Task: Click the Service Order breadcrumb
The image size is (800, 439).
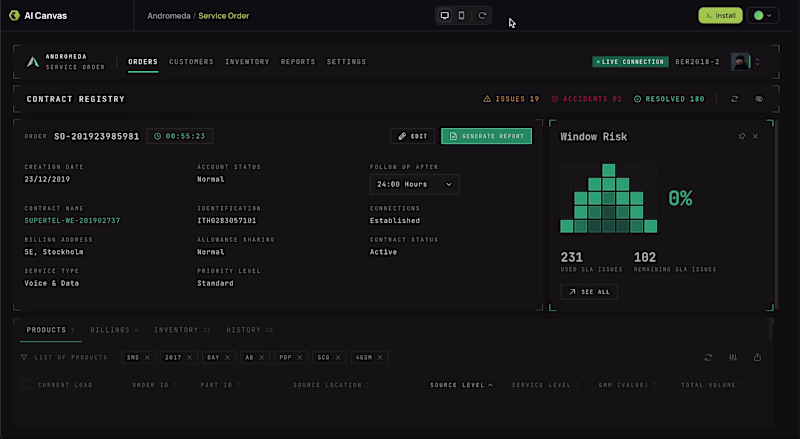Action: pyautogui.click(x=223, y=16)
